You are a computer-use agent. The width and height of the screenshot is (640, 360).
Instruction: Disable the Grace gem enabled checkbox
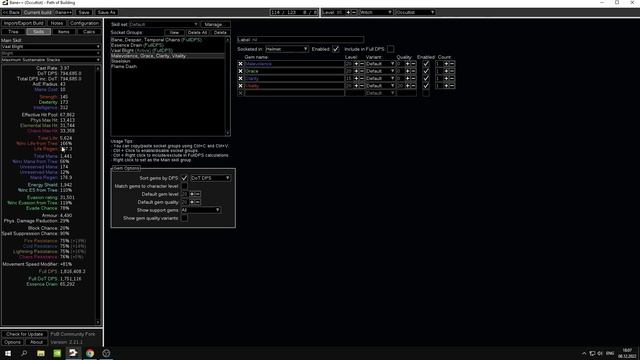[426, 71]
